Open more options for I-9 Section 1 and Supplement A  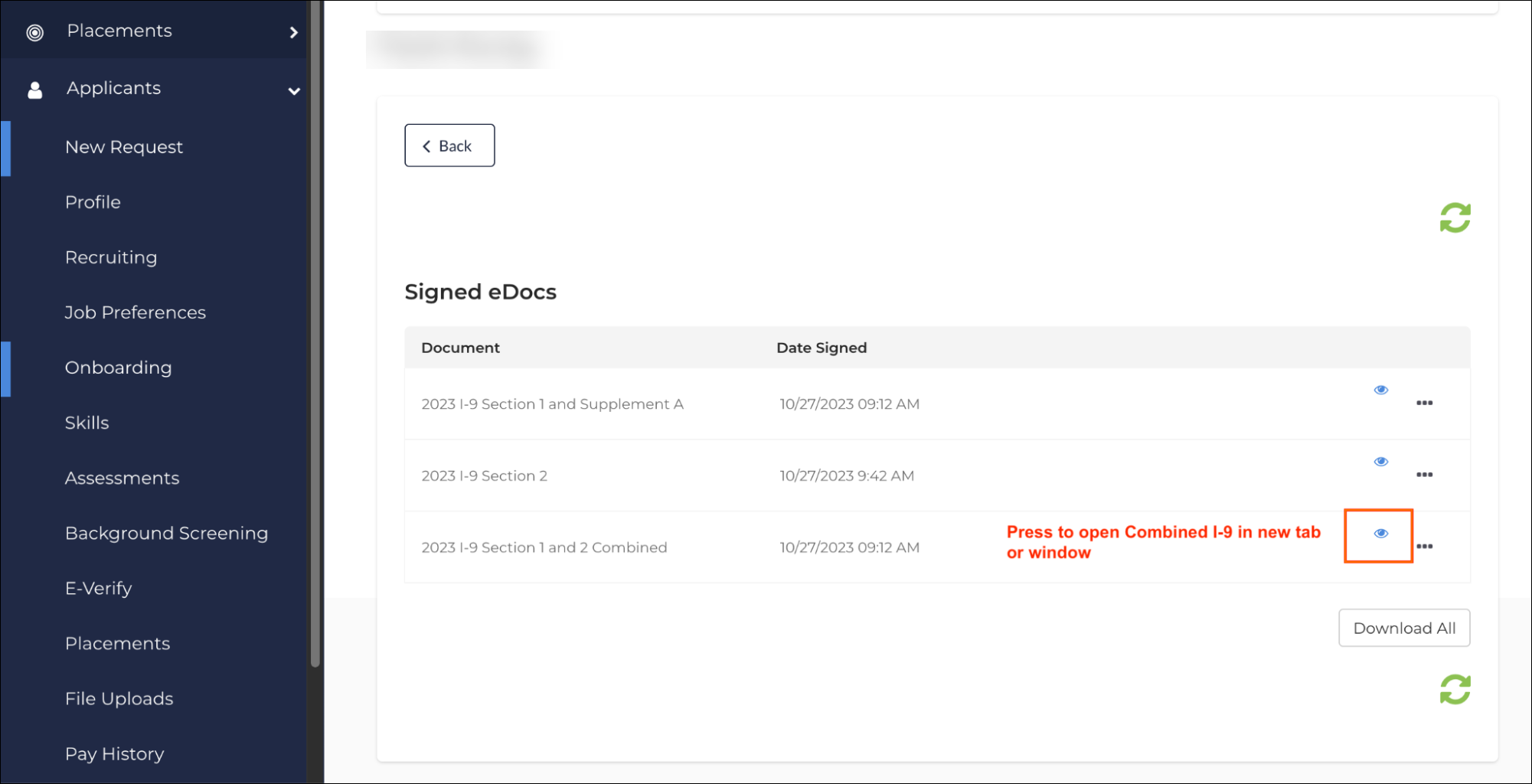[x=1424, y=403]
